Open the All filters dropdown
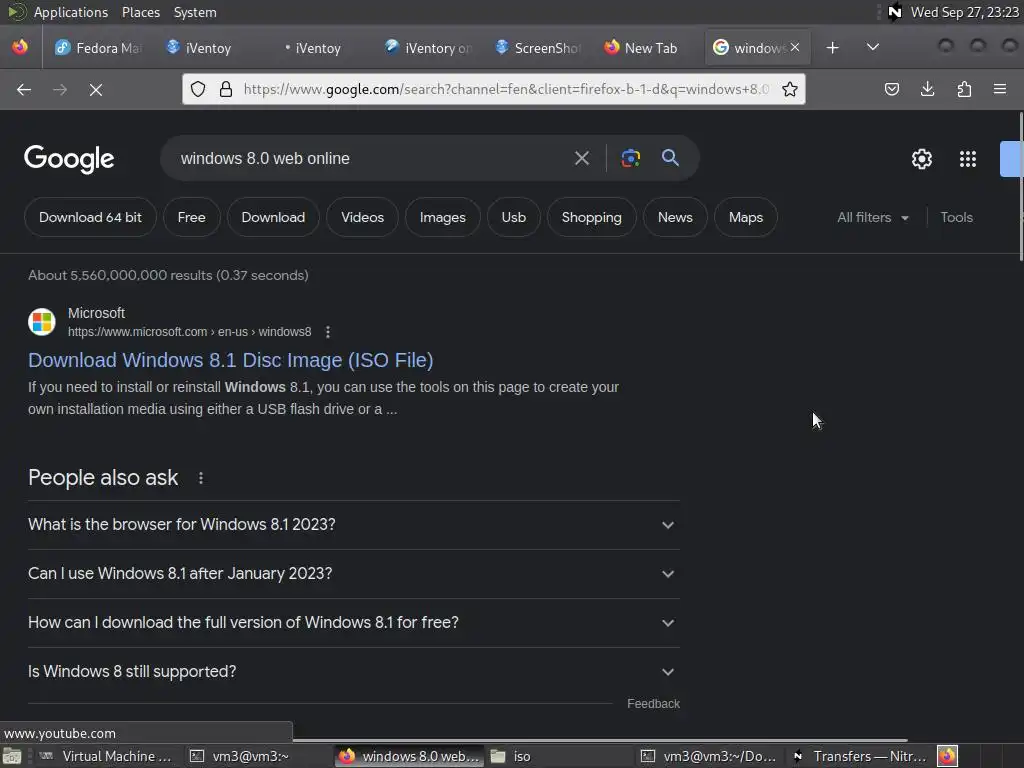Viewport: 1024px width, 768px height. [x=873, y=217]
